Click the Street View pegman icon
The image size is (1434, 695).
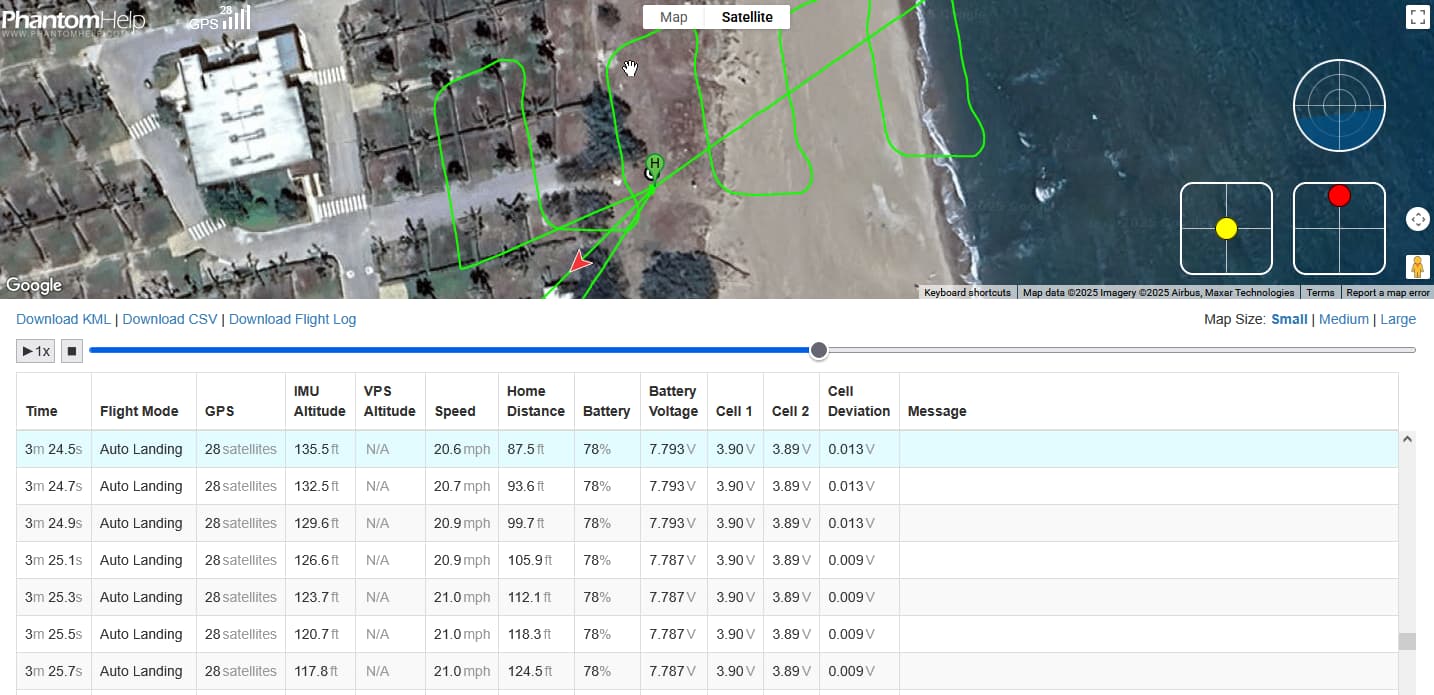point(1416,267)
